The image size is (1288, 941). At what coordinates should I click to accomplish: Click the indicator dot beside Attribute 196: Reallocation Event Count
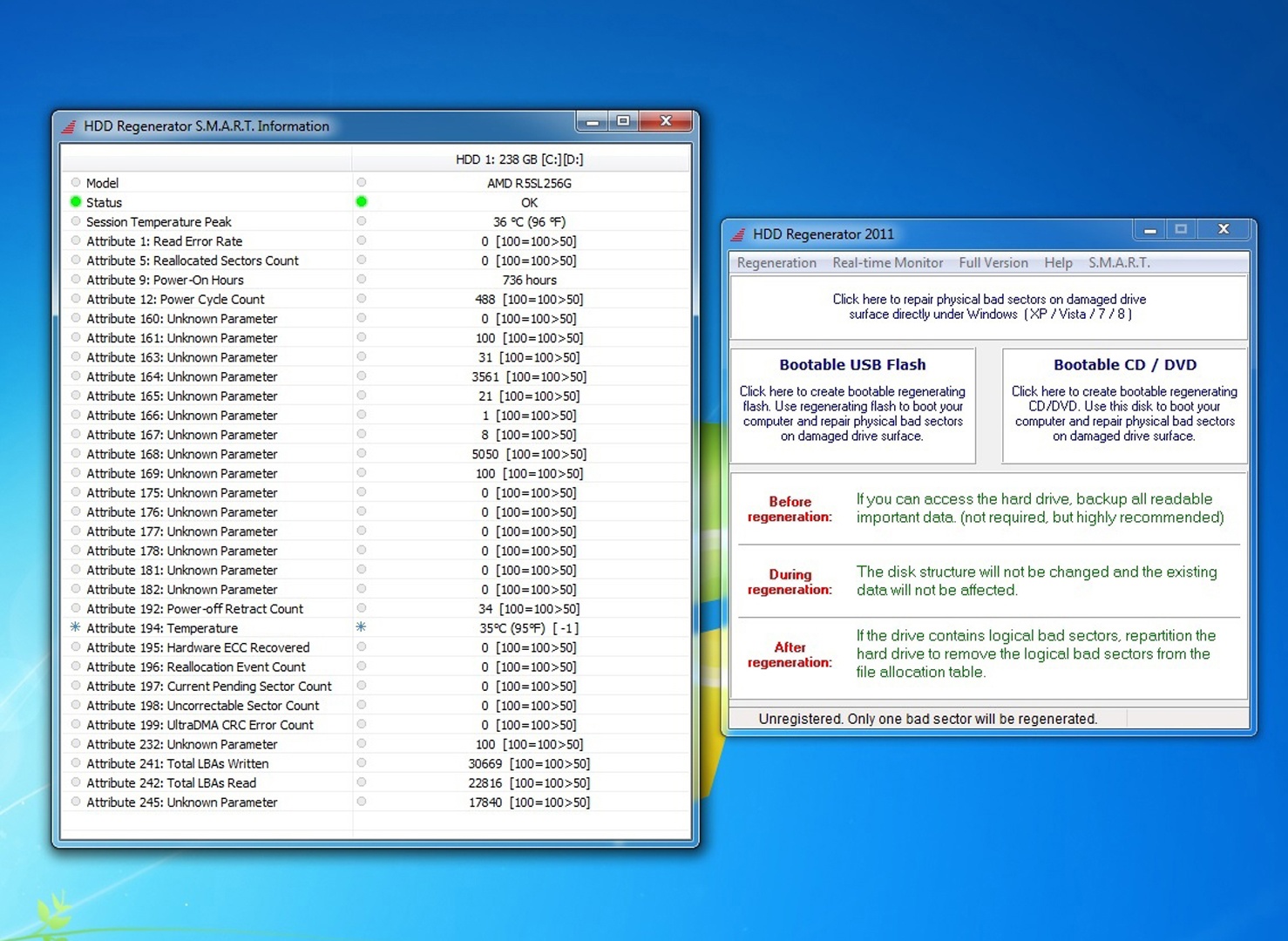[x=76, y=666]
